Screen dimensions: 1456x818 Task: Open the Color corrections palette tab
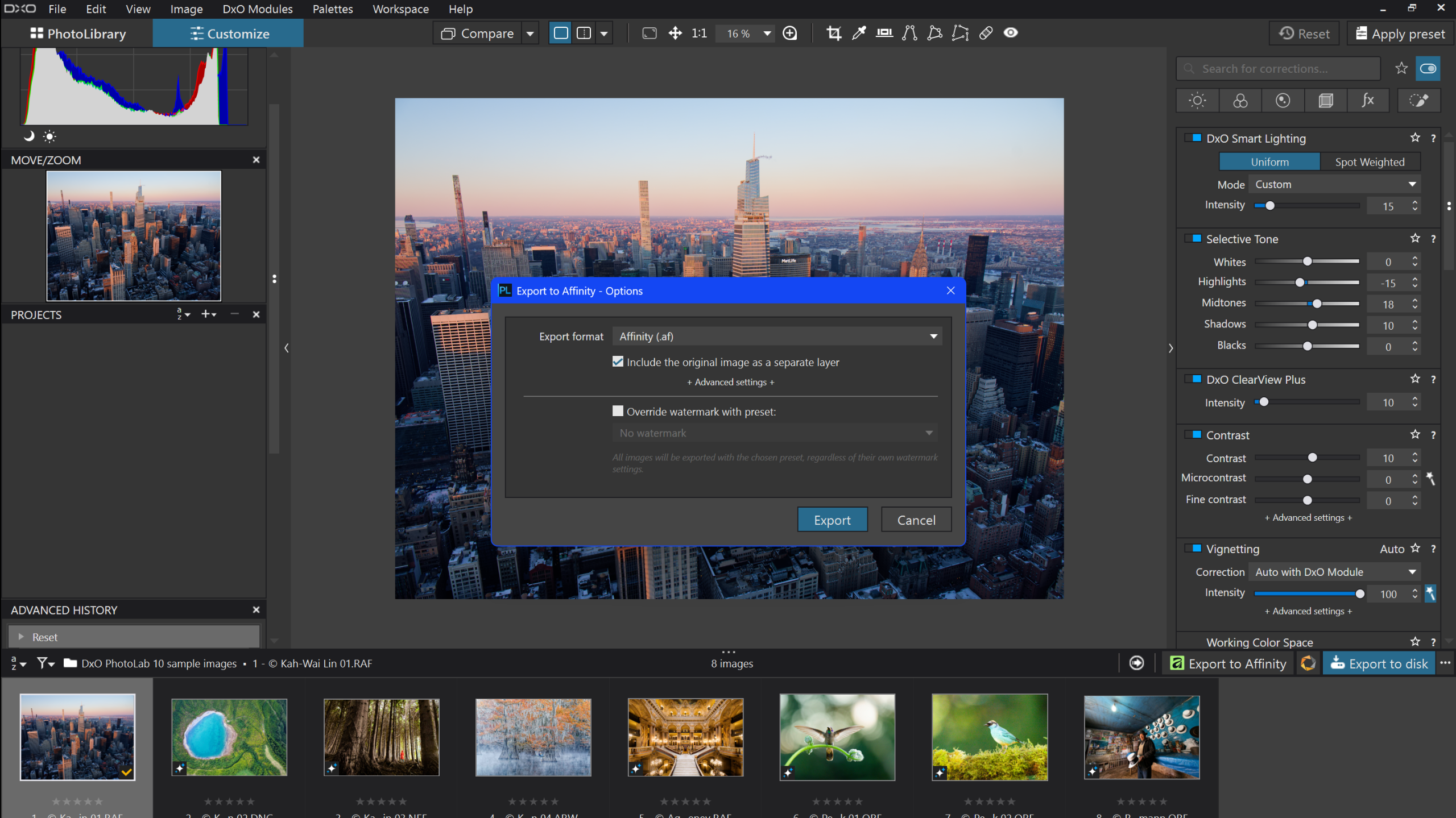pos(1240,101)
